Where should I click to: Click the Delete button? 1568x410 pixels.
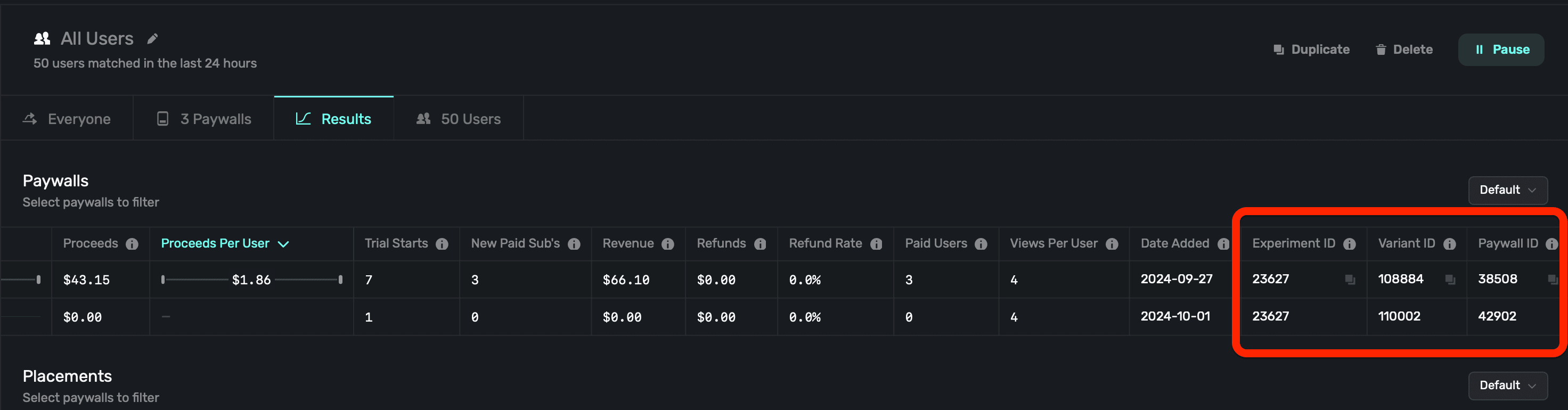coord(1403,50)
